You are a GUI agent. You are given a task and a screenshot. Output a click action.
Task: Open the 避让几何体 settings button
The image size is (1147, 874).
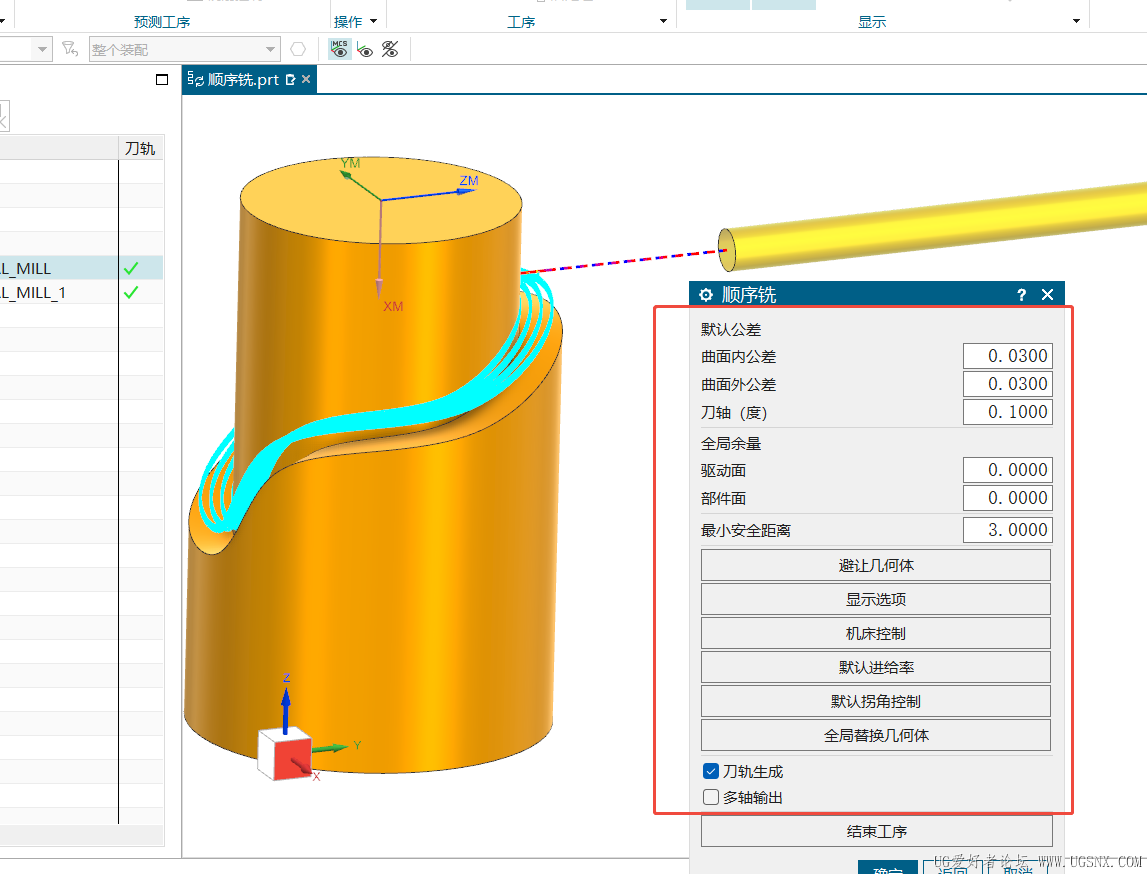[x=876, y=565]
